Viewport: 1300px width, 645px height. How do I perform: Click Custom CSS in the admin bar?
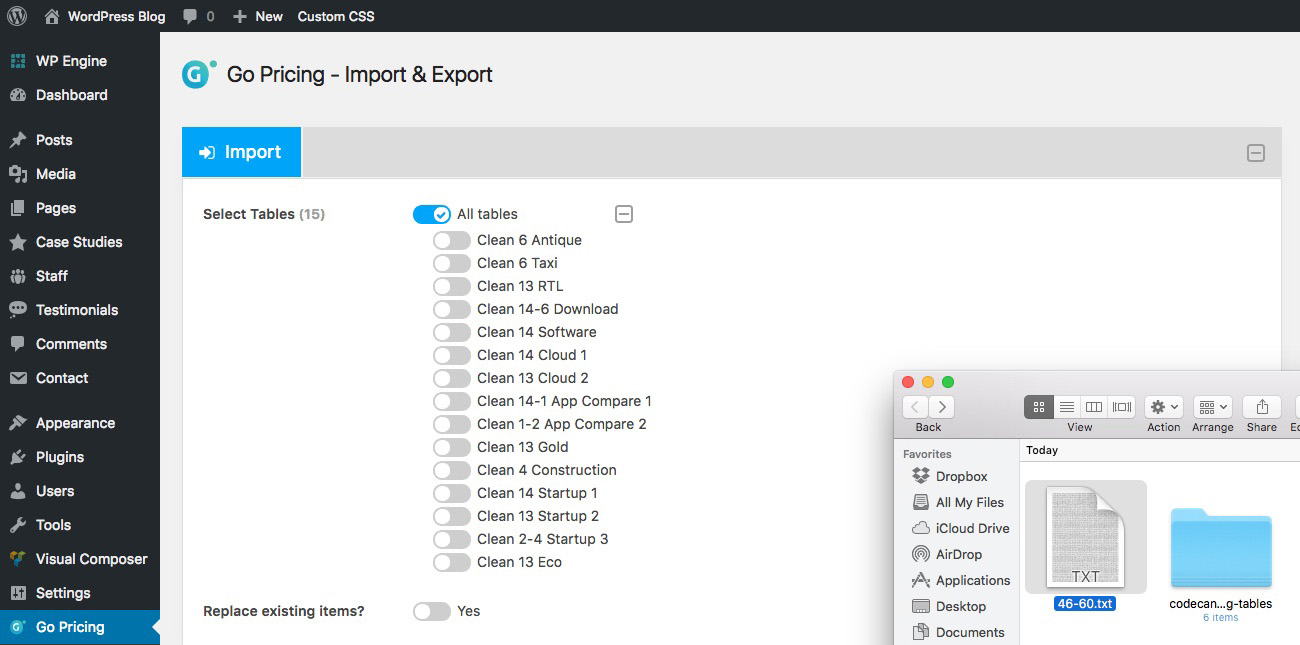[336, 17]
